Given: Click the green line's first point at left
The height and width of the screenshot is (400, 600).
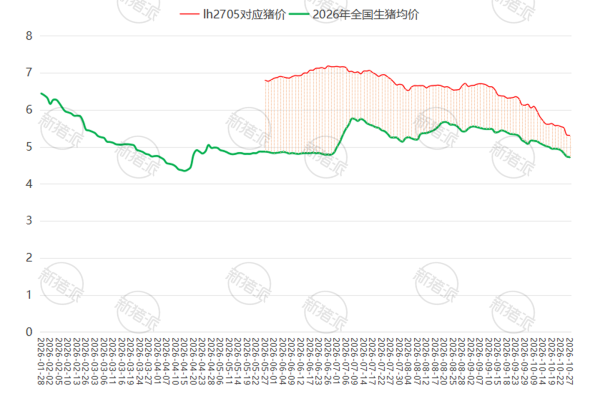Looking at the screenshot, I should pyautogui.click(x=41, y=93).
